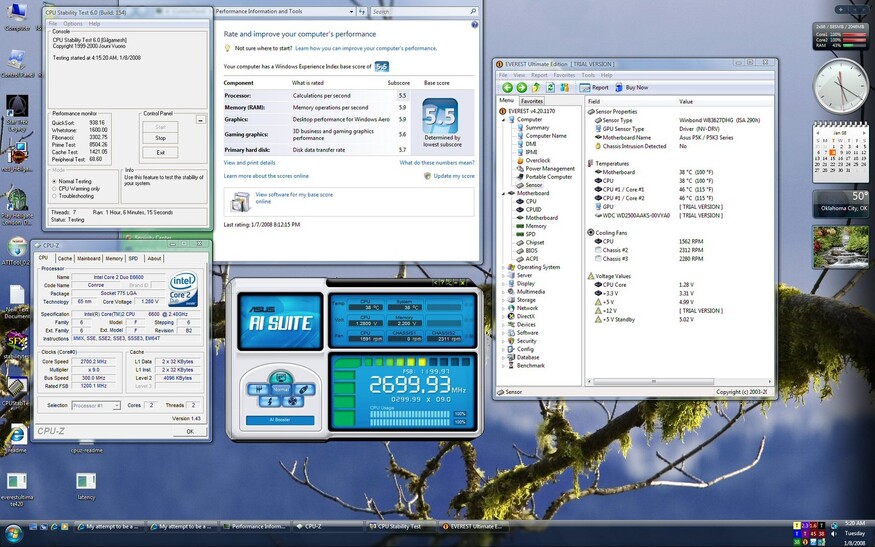Image resolution: width=875 pixels, height=547 pixels.
Task: Click the analog clock sidebar gadget
Action: [x=840, y=87]
